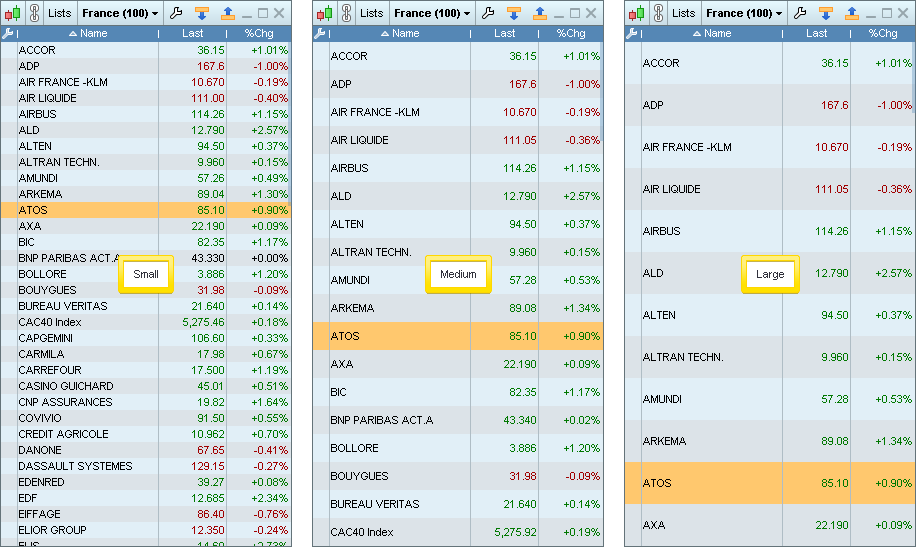
Task: Open wrench settings in Medium panel toolbar
Action: (488, 14)
